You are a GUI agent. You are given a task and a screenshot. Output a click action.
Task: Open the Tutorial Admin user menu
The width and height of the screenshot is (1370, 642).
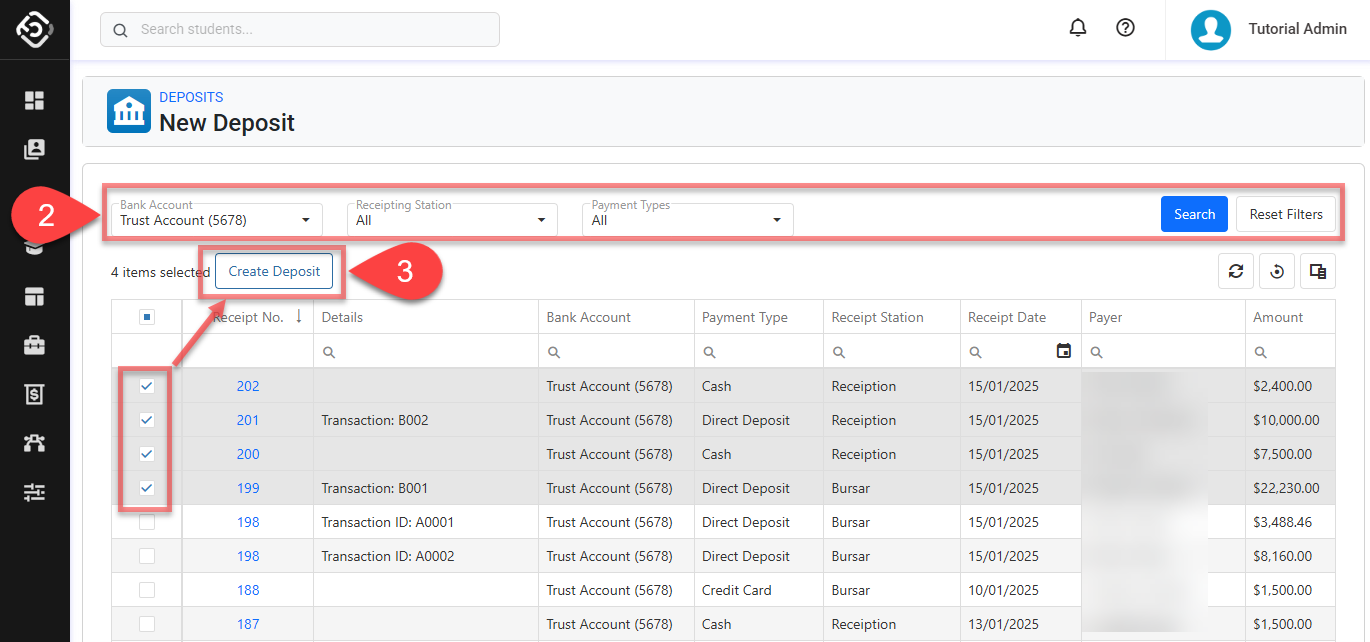tap(1269, 29)
